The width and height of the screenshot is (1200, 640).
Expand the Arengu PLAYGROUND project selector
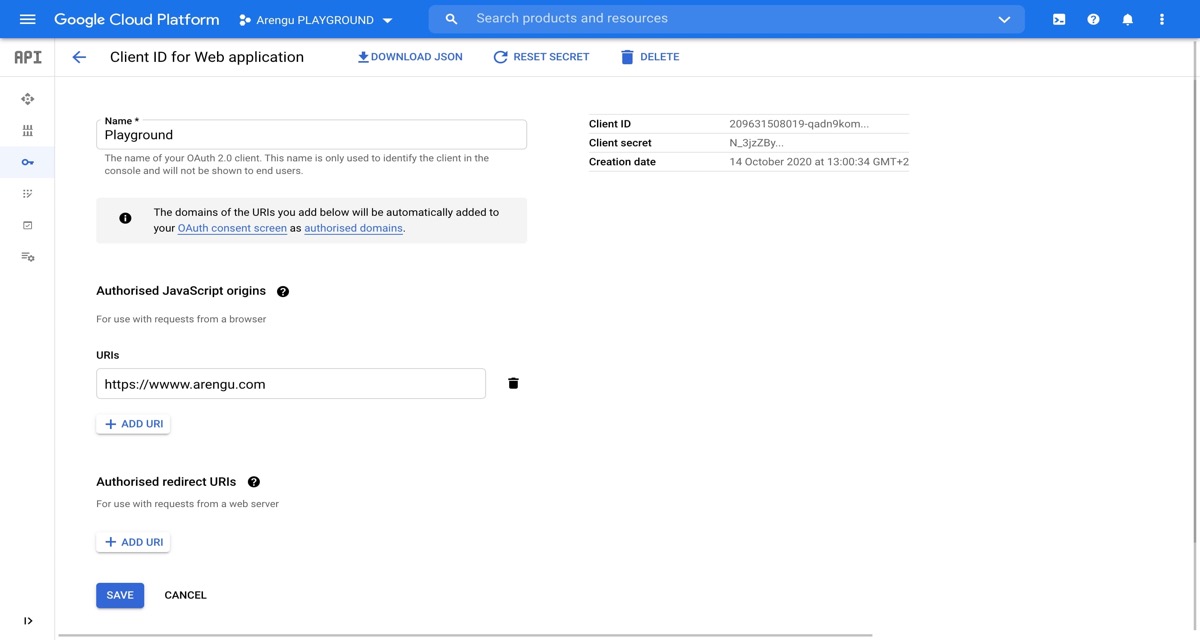point(316,20)
